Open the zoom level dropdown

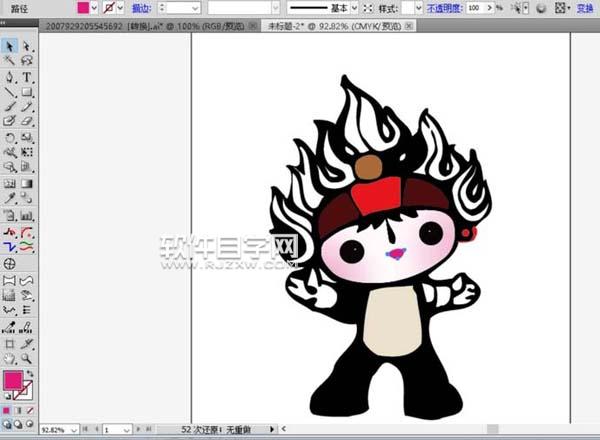coord(74,429)
